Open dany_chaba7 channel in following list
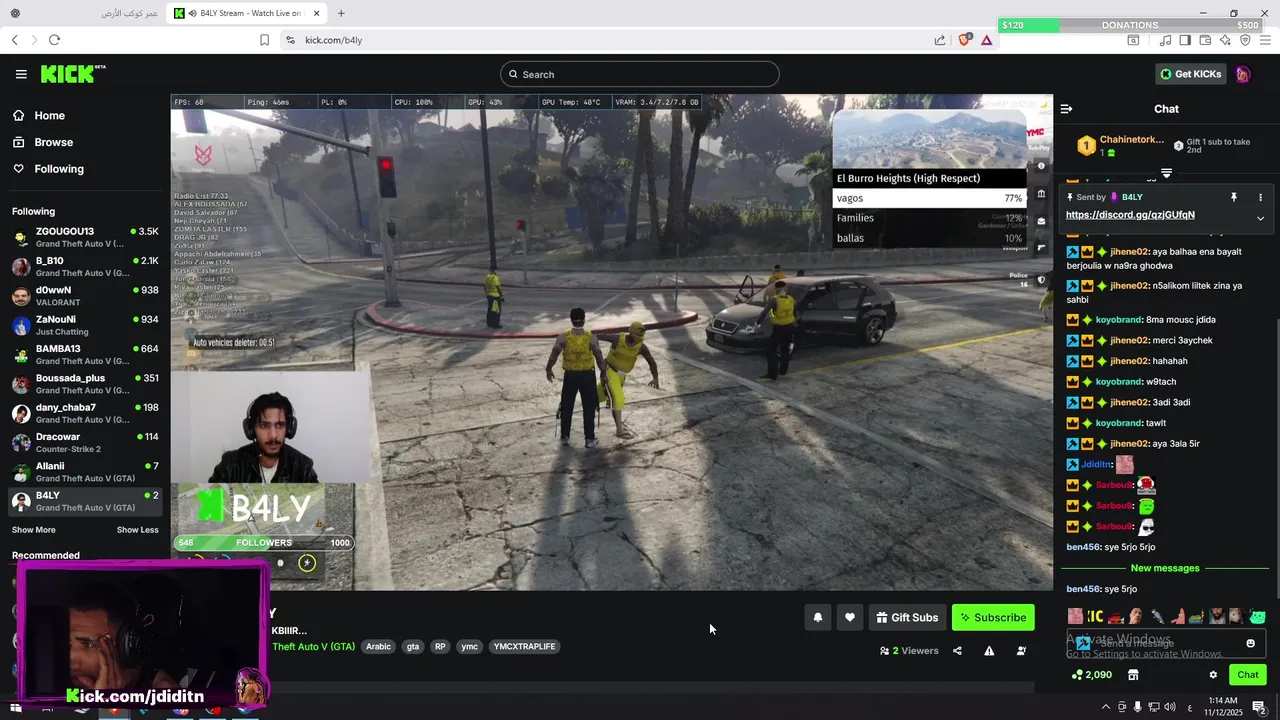This screenshot has height=720, width=1280. click(x=85, y=413)
